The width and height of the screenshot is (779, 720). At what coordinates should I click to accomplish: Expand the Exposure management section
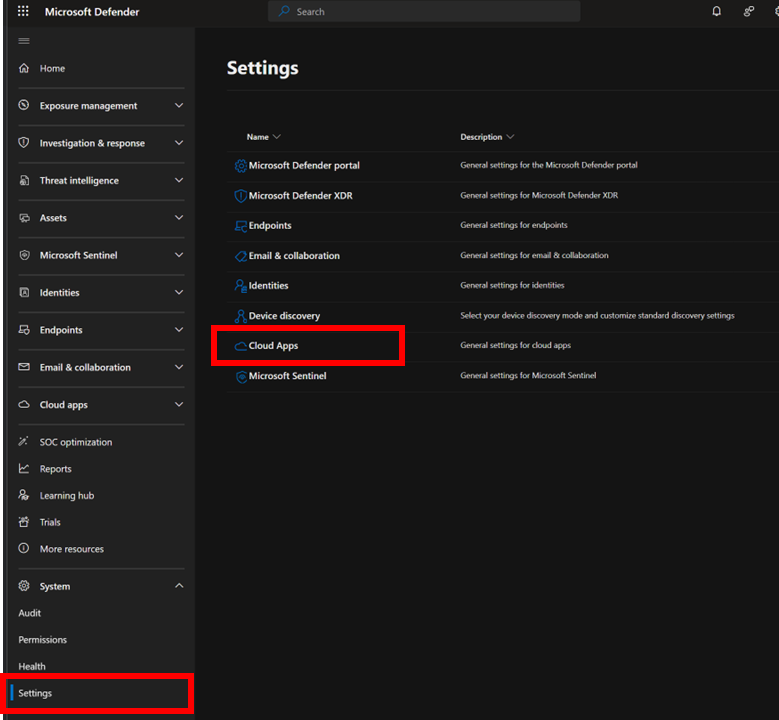point(179,106)
